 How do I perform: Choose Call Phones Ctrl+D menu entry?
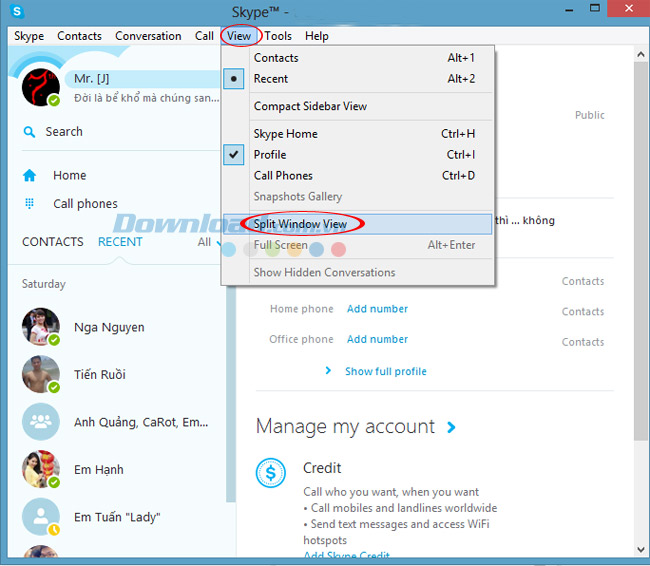358,176
